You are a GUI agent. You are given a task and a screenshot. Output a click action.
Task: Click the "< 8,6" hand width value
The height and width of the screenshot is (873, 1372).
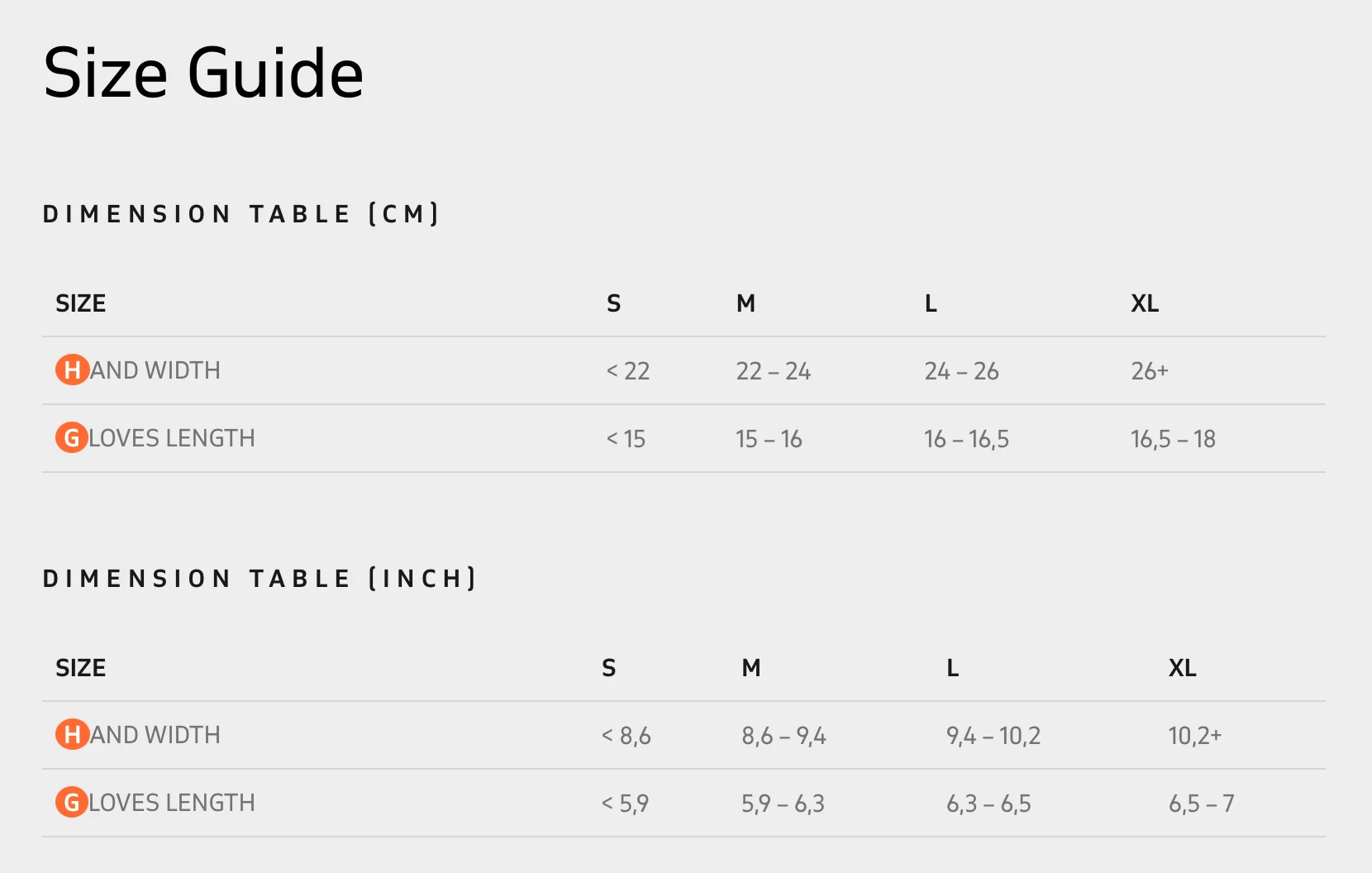[x=626, y=736]
